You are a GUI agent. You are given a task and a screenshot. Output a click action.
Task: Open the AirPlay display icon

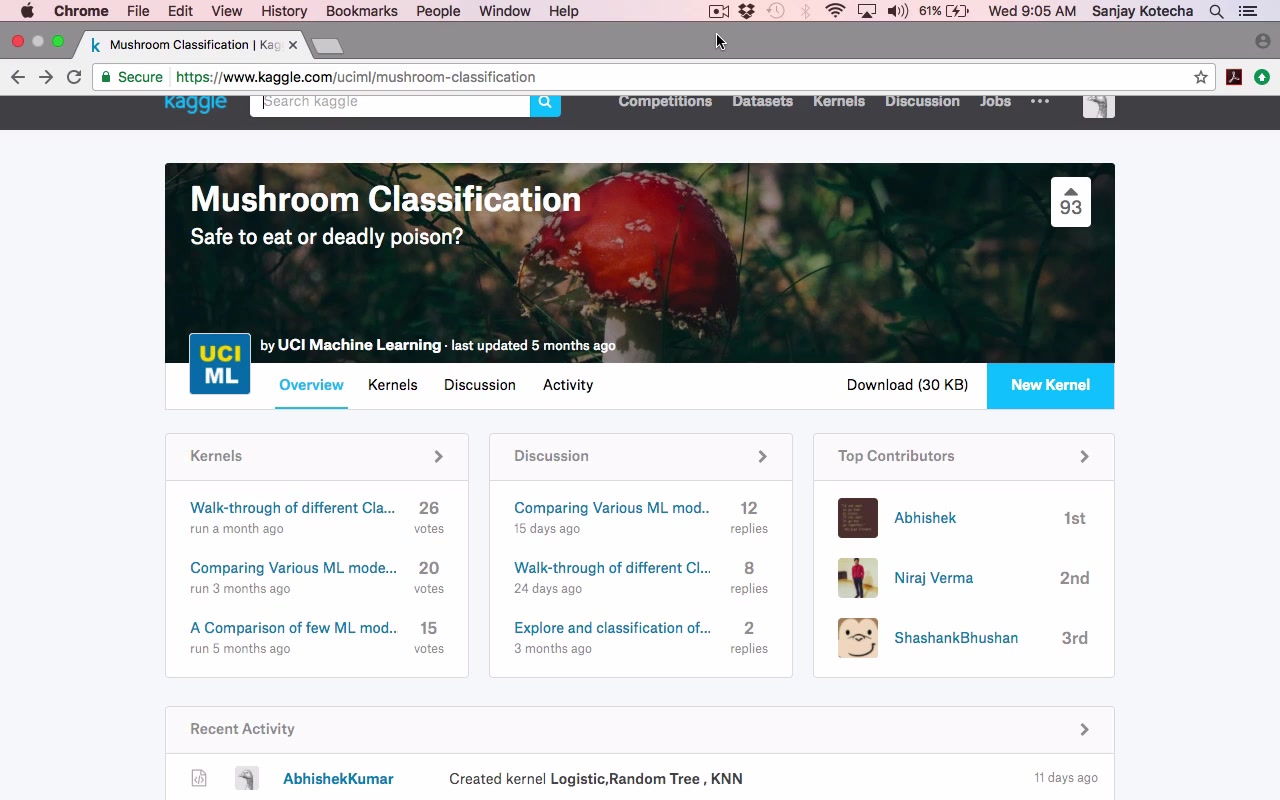[867, 11]
